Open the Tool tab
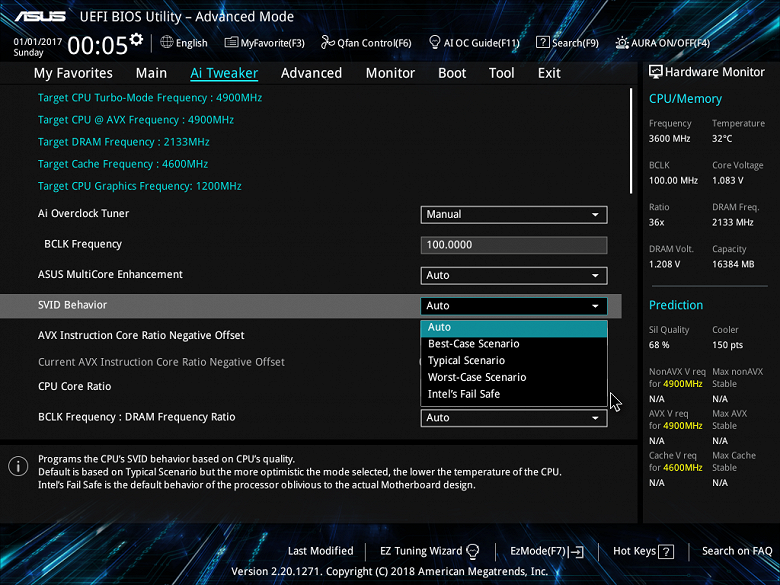This screenshot has width=780, height=585. (x=501, y=73)
